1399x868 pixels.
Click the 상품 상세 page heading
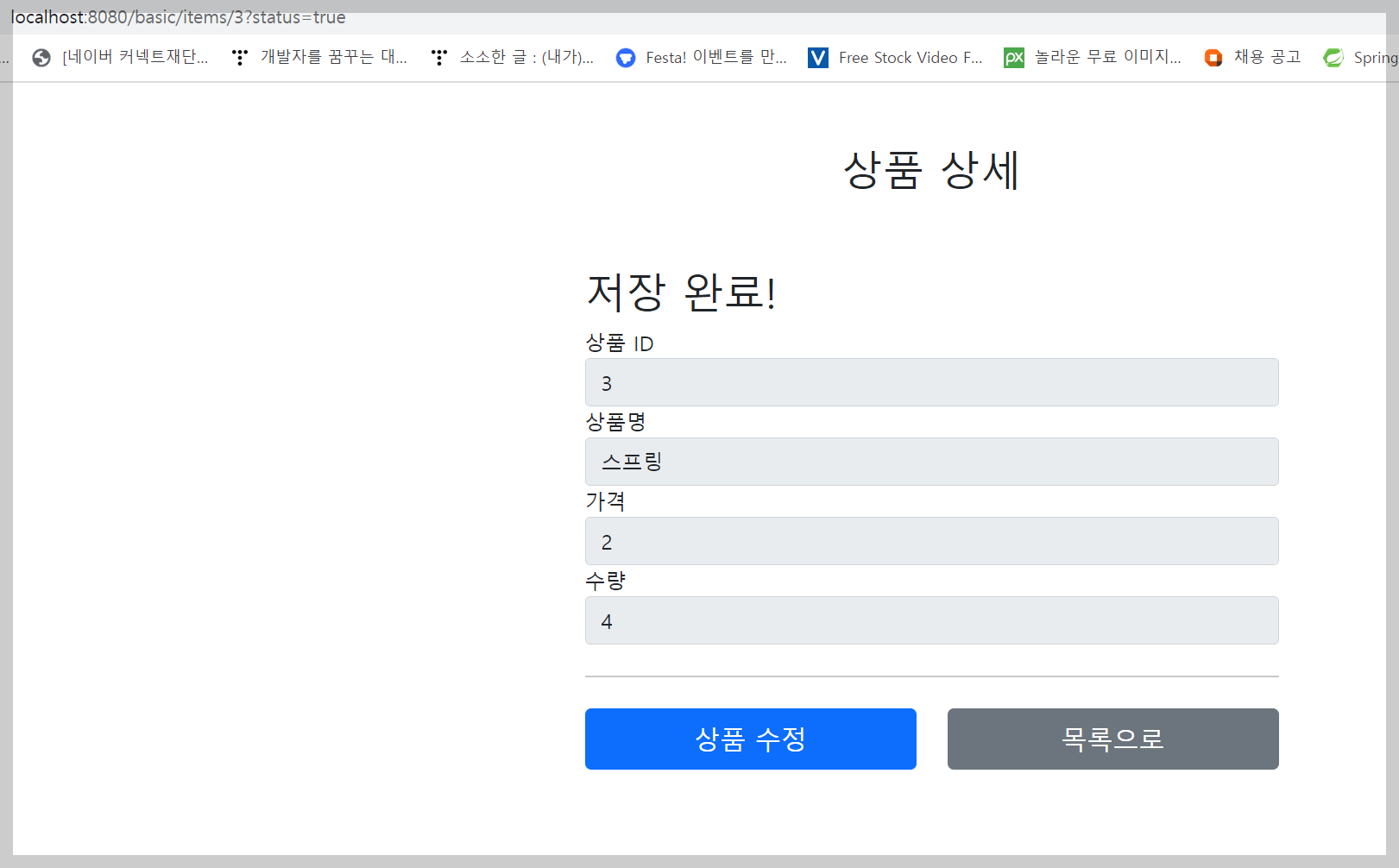932,169
